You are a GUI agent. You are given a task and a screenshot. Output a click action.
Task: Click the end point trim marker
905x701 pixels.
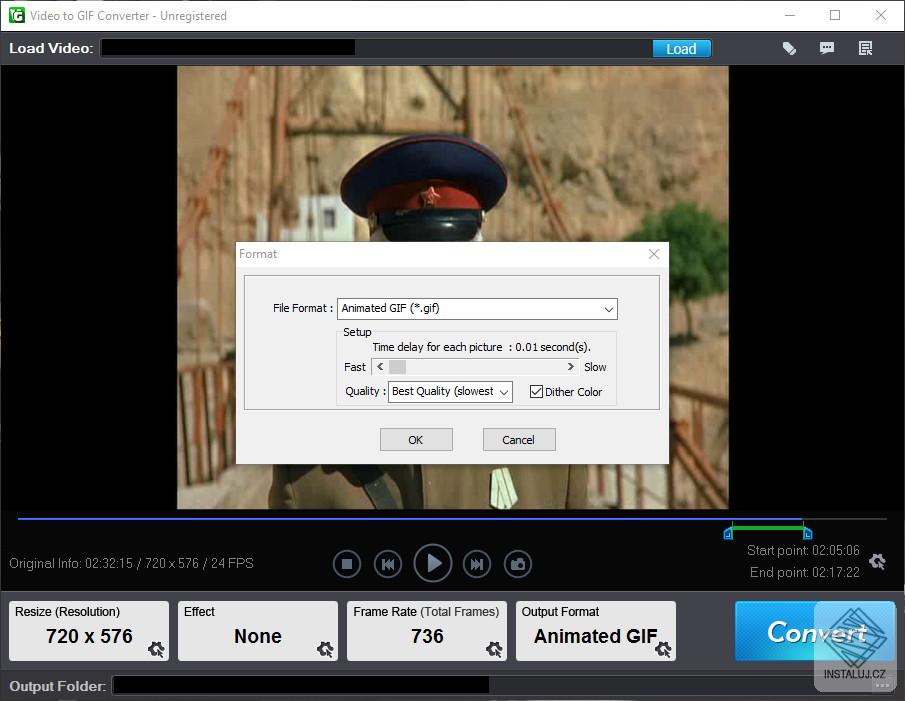pos(808,534)
